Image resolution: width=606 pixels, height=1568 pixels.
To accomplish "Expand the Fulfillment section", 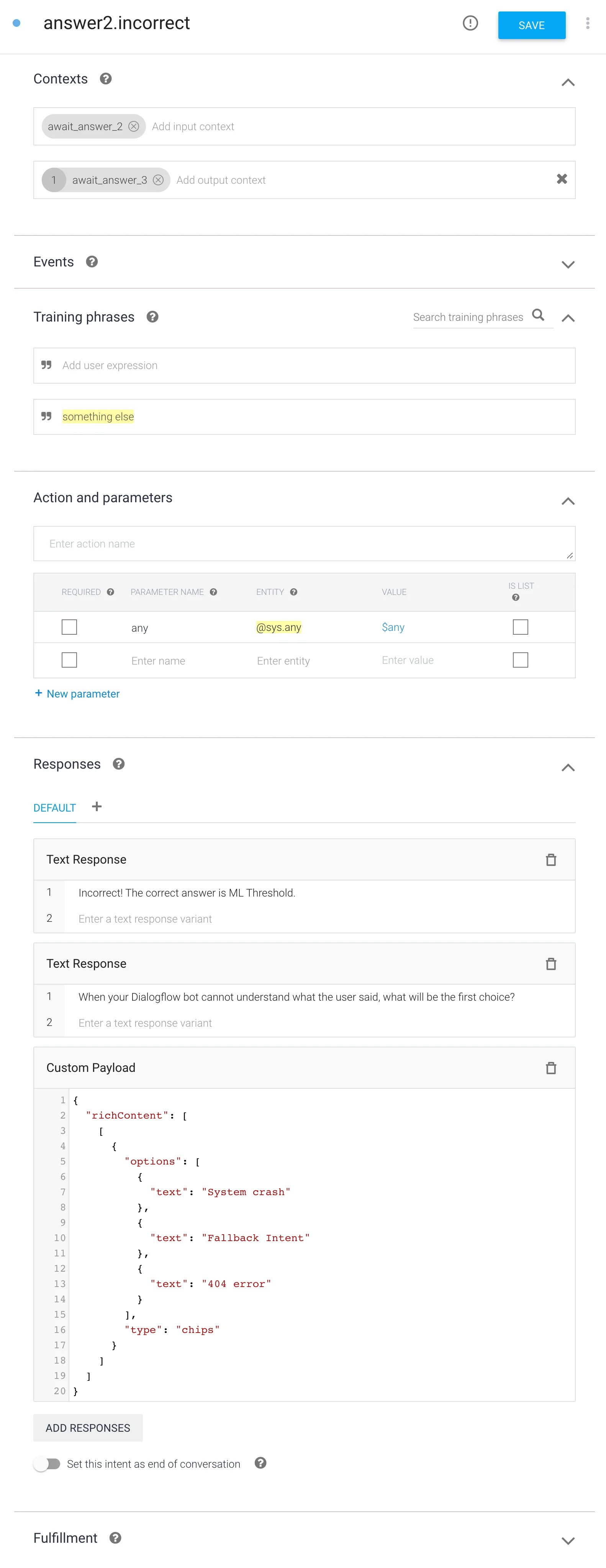I will (x=568, y=1540).
